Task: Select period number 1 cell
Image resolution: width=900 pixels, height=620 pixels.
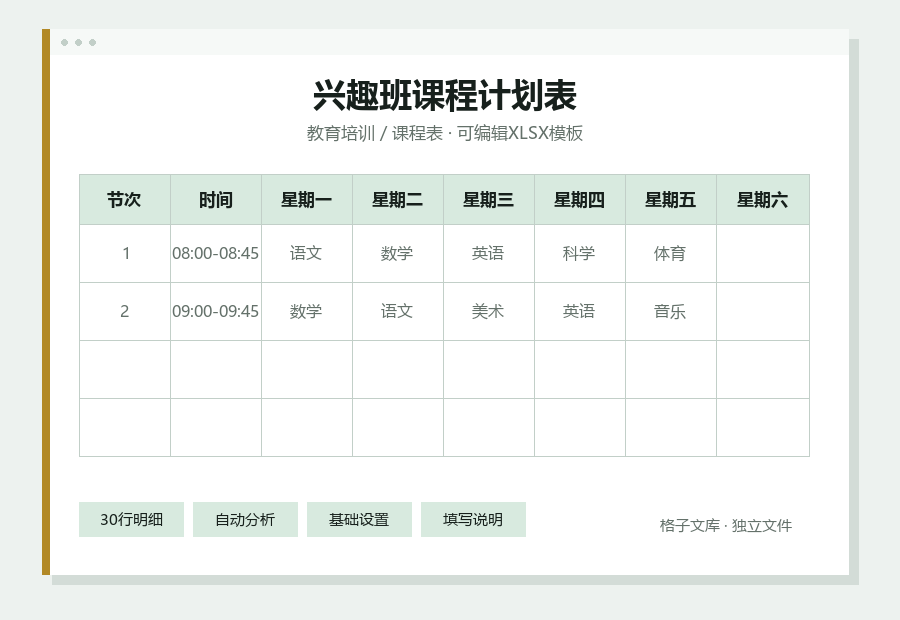Action: [125, 253]
